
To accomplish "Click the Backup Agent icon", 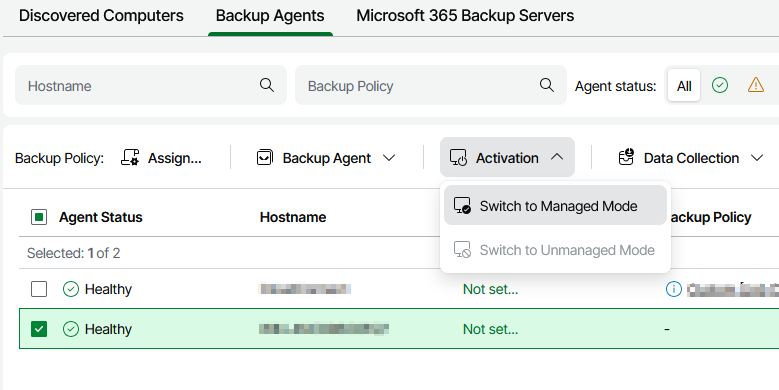I will pyautogui.click(x=265, y=157).
